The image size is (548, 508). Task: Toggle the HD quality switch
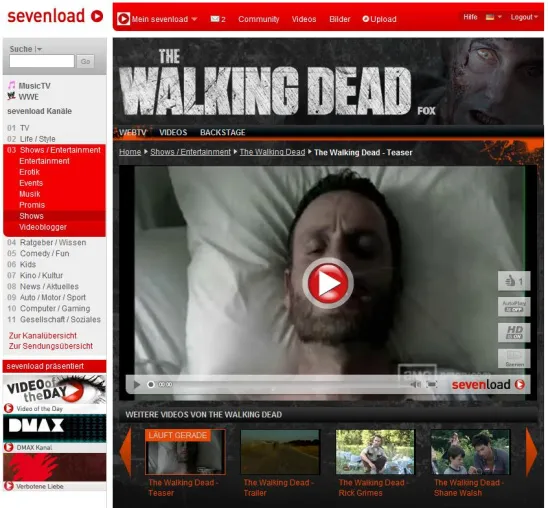click(514, 332)
